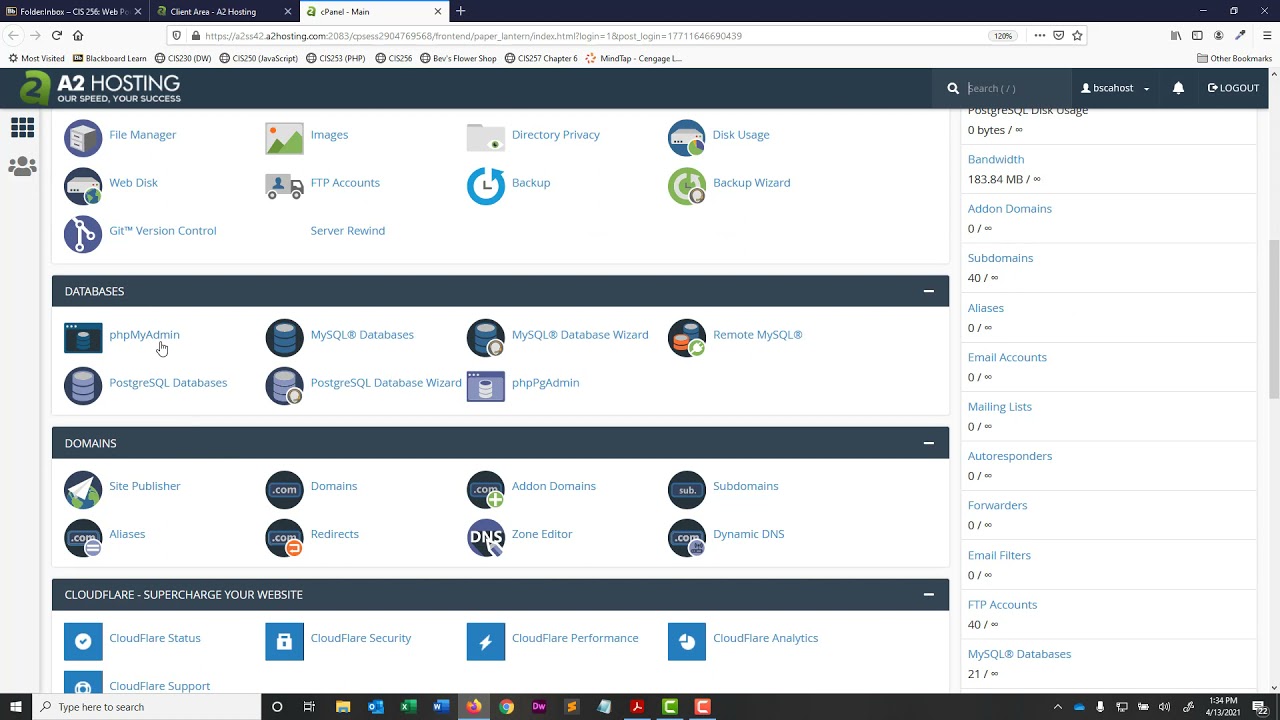The width and height of the screenshot is (1280, 720).
Task: Open the bscahost user dropdown
Action: (1115, 88)
